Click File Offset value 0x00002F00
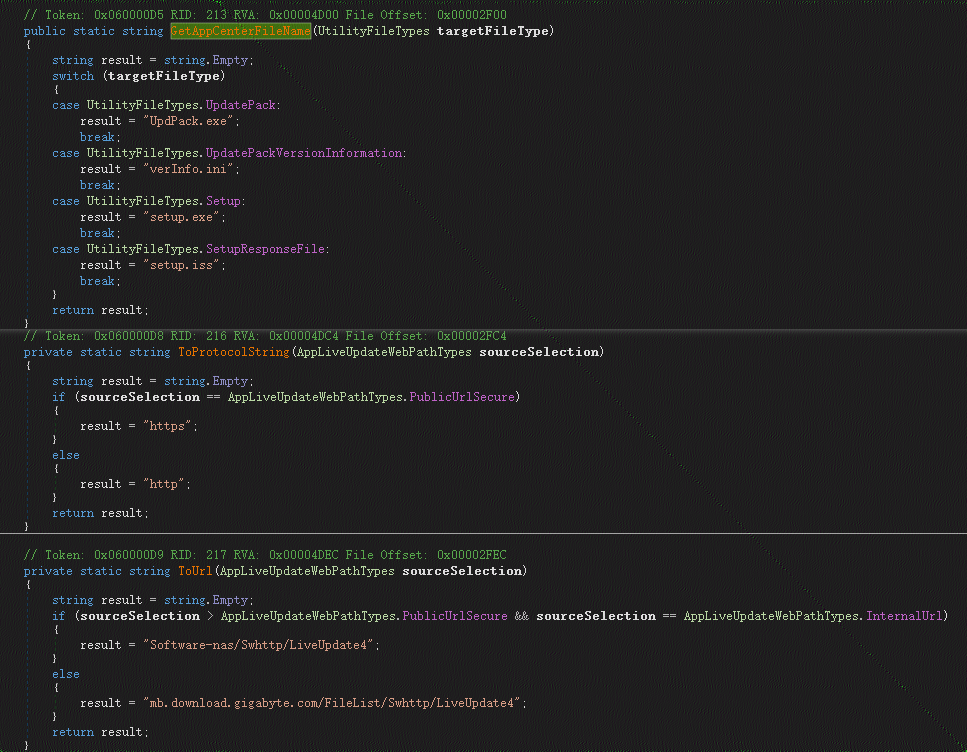This screenshot has width=967, height=752. (x=472, y=15)
